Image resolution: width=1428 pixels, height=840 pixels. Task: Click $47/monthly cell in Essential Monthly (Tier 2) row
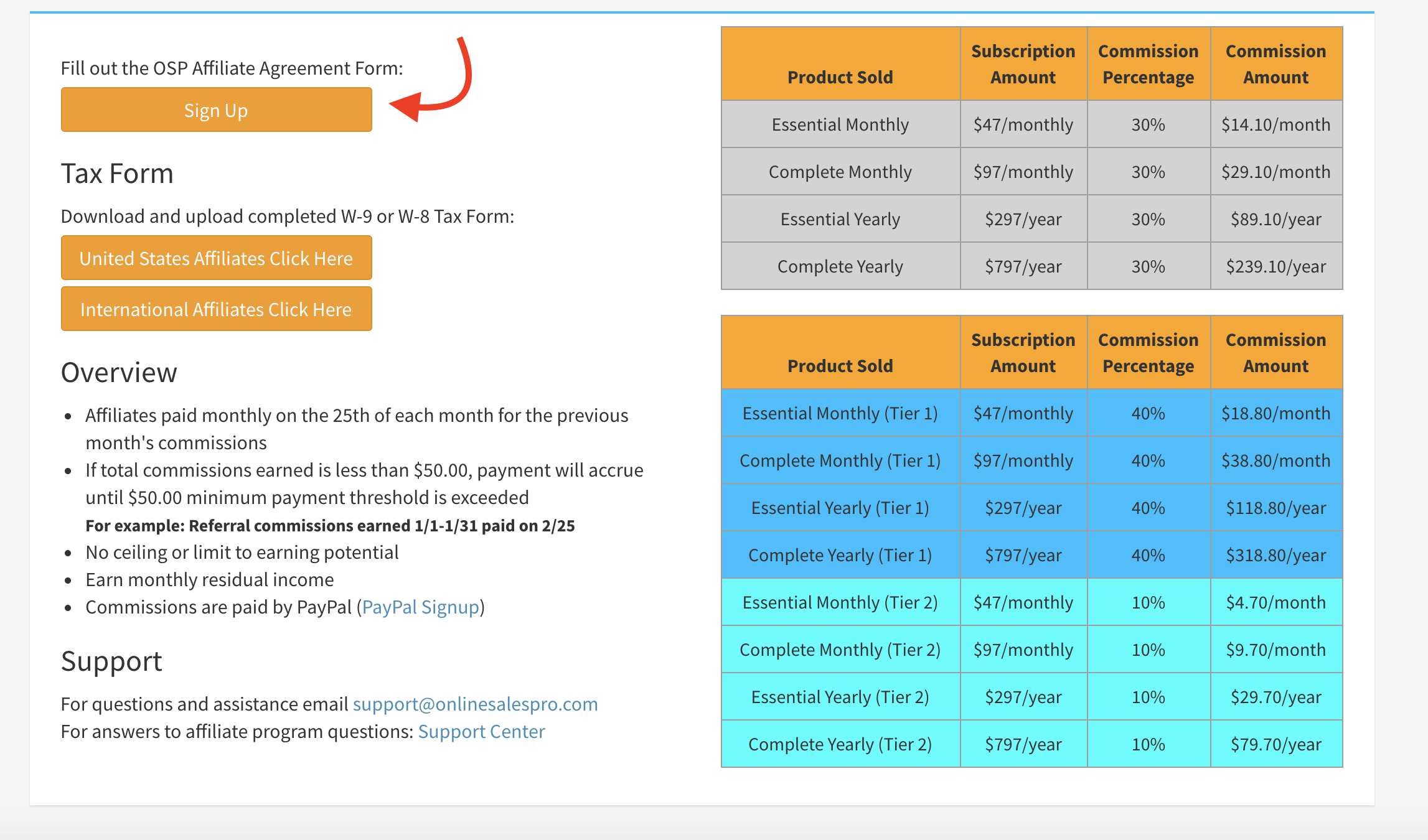(1023, 602)
